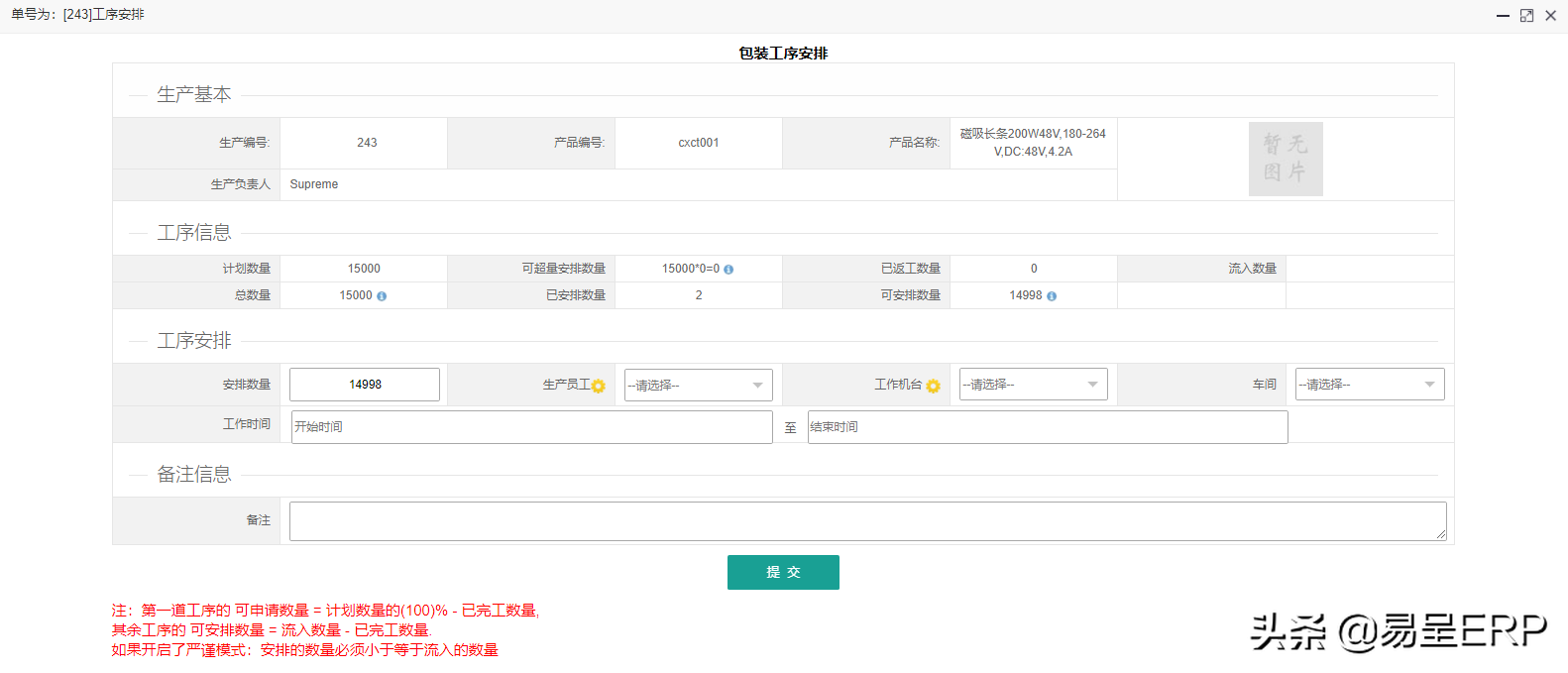Minimize the 工序安排 dialog window
The width and height of the screenshot is (1568, 673).
[x=1503, y=16]
